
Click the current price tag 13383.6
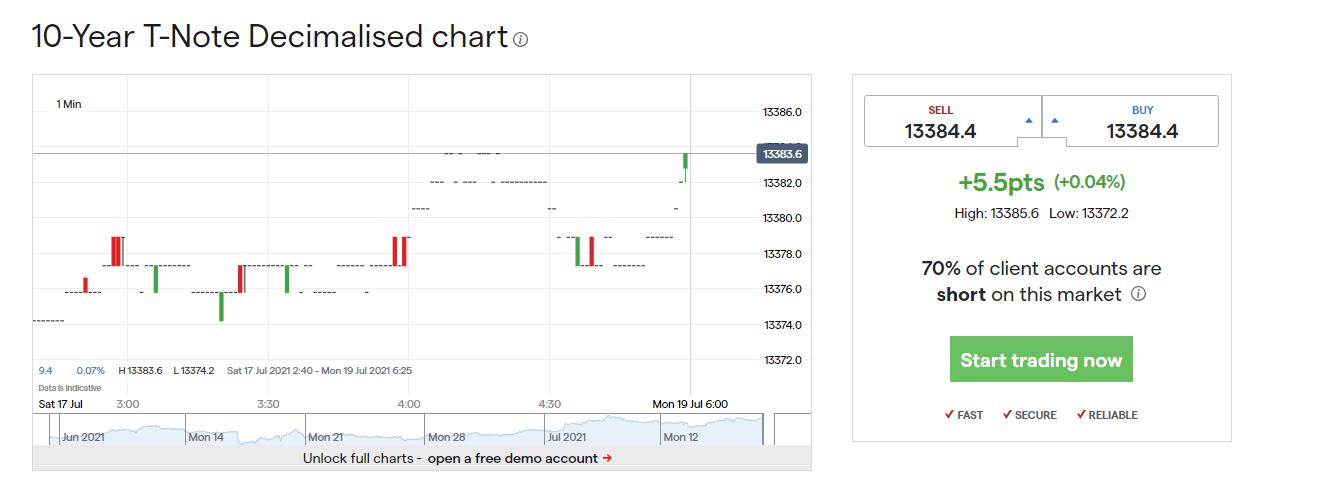781,154
